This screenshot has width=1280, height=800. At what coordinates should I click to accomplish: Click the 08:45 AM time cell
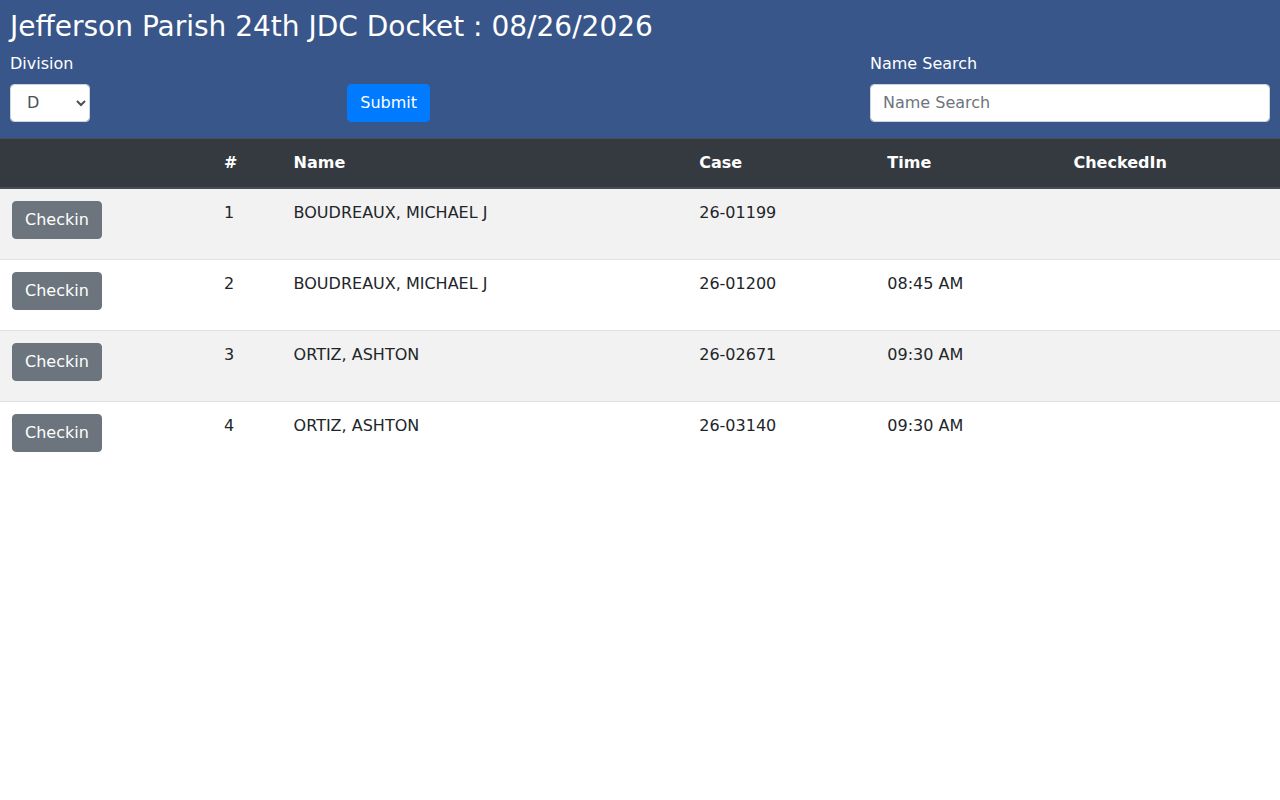coord(925,284)
